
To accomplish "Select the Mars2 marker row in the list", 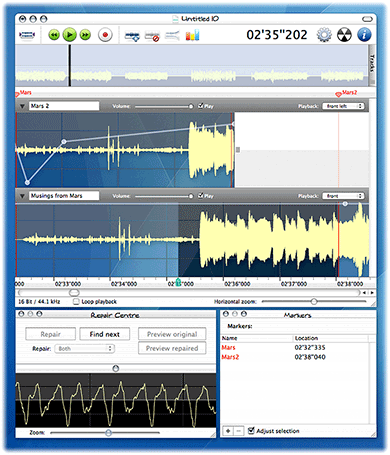I will [295, 357].
